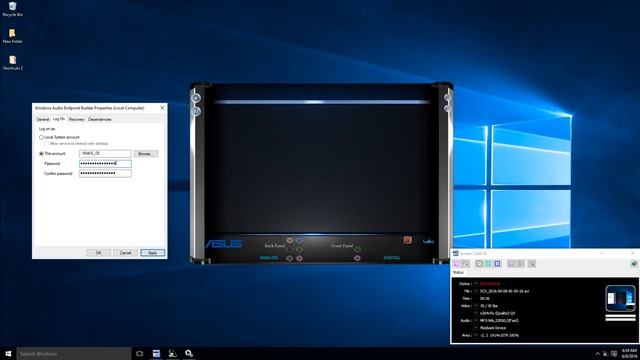
Task: Click the Back Panel label
Action: coord(274,246)
